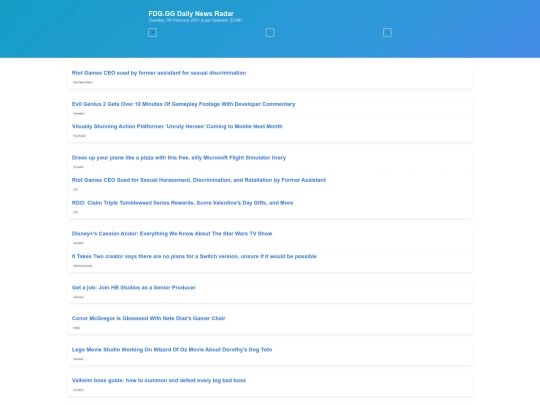Open It Takes Two Switch version story

194,256
